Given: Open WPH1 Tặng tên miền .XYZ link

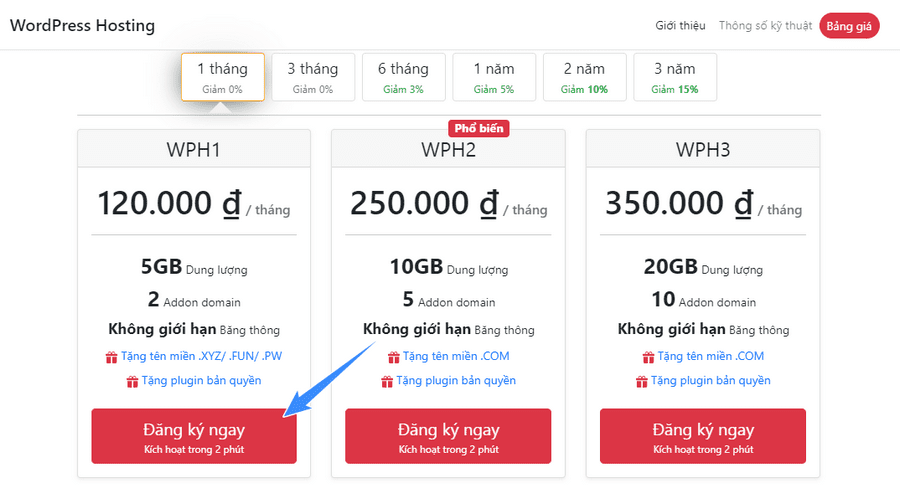Looking at the screenshot, I should [x=201, y=357].
